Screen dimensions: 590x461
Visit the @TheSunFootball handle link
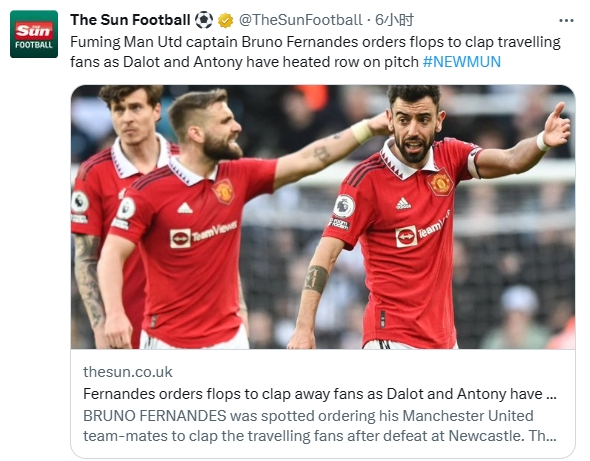coord(300,20)
